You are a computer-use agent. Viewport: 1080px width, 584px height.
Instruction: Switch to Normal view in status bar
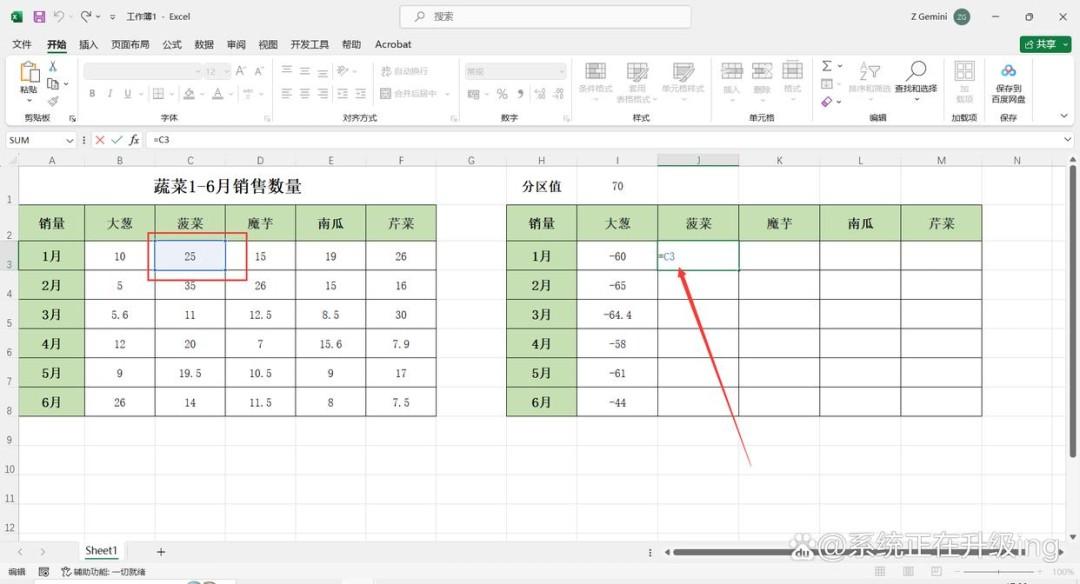880,572
